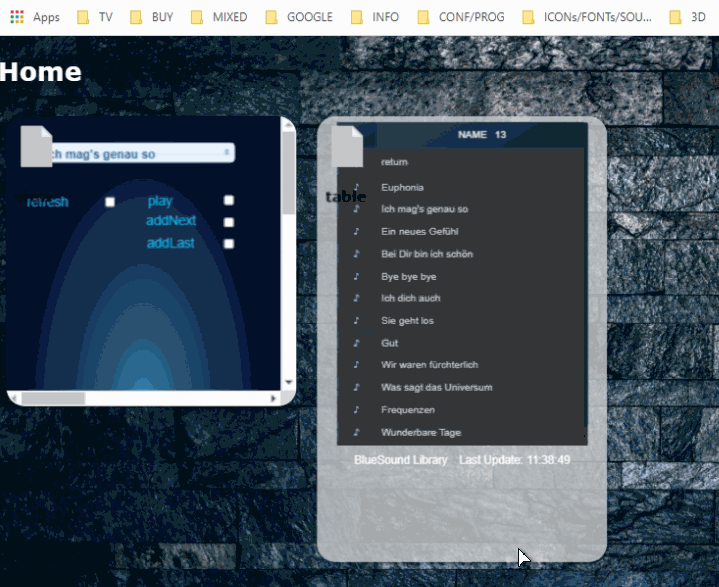Open the Apps grid icon
Screen dimensions: 719x587
tap(17, 17)
